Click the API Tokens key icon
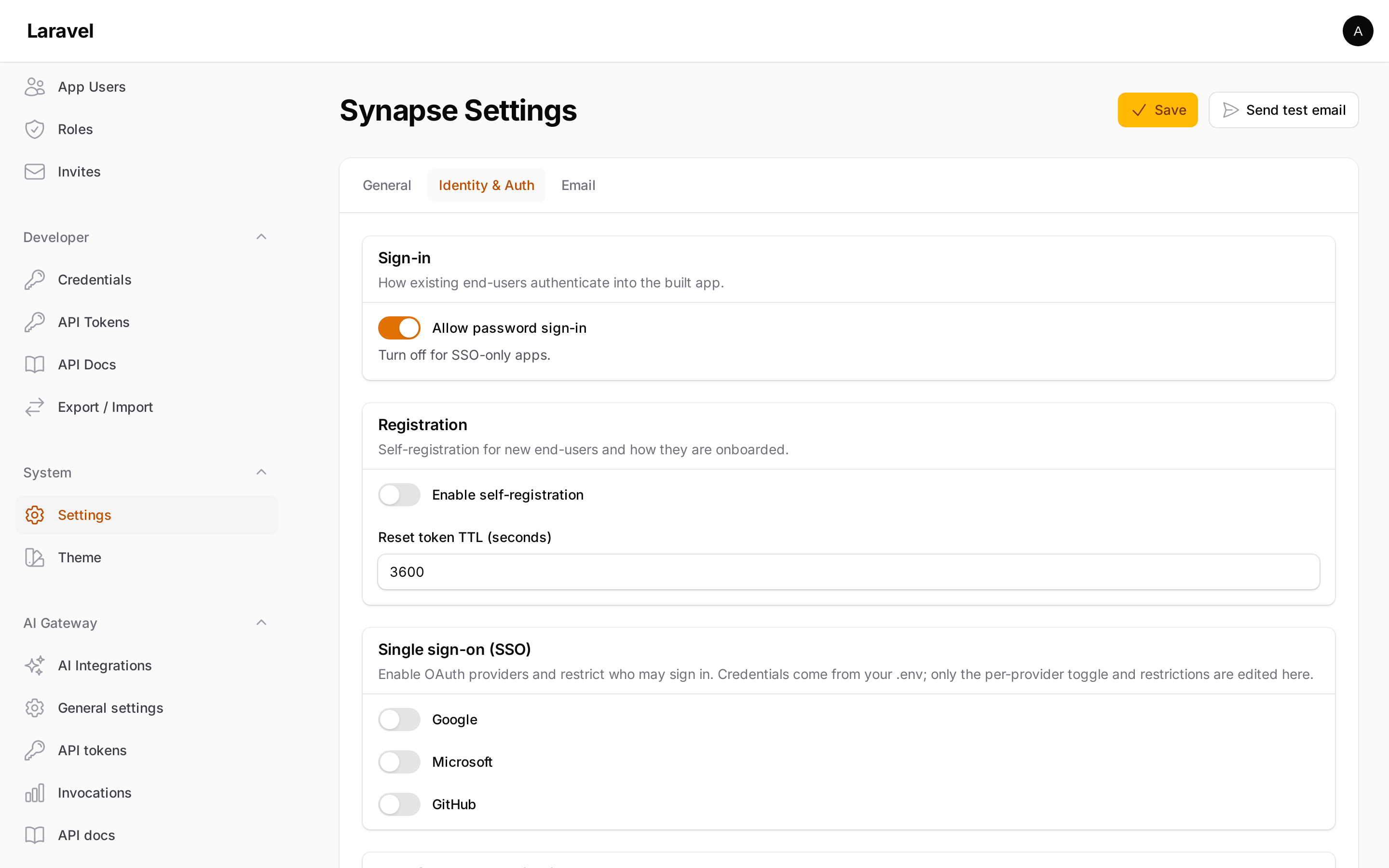1389x868 pixels. pyautogui.click(x=34, y=322)
